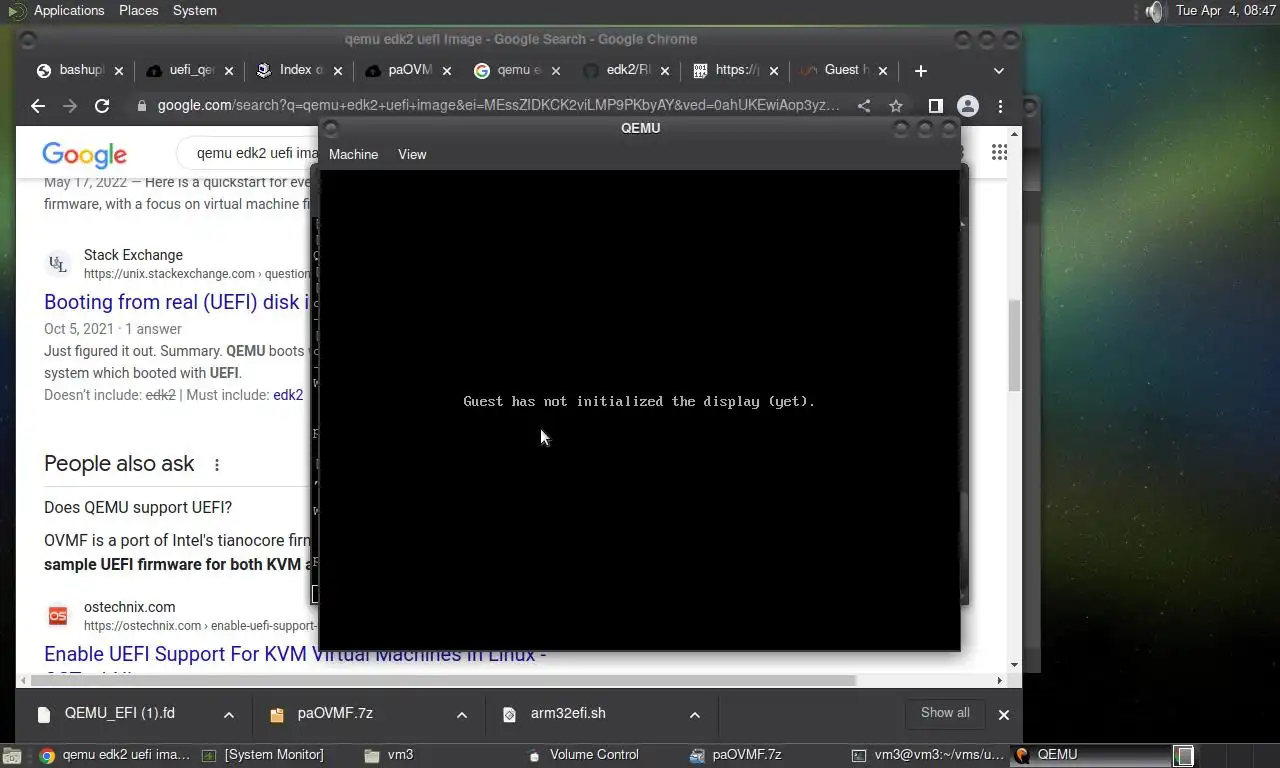The height and width of the screenshot is (768, 1280).
Task: Click the edk2 Must include link
Action: point(288,395)
